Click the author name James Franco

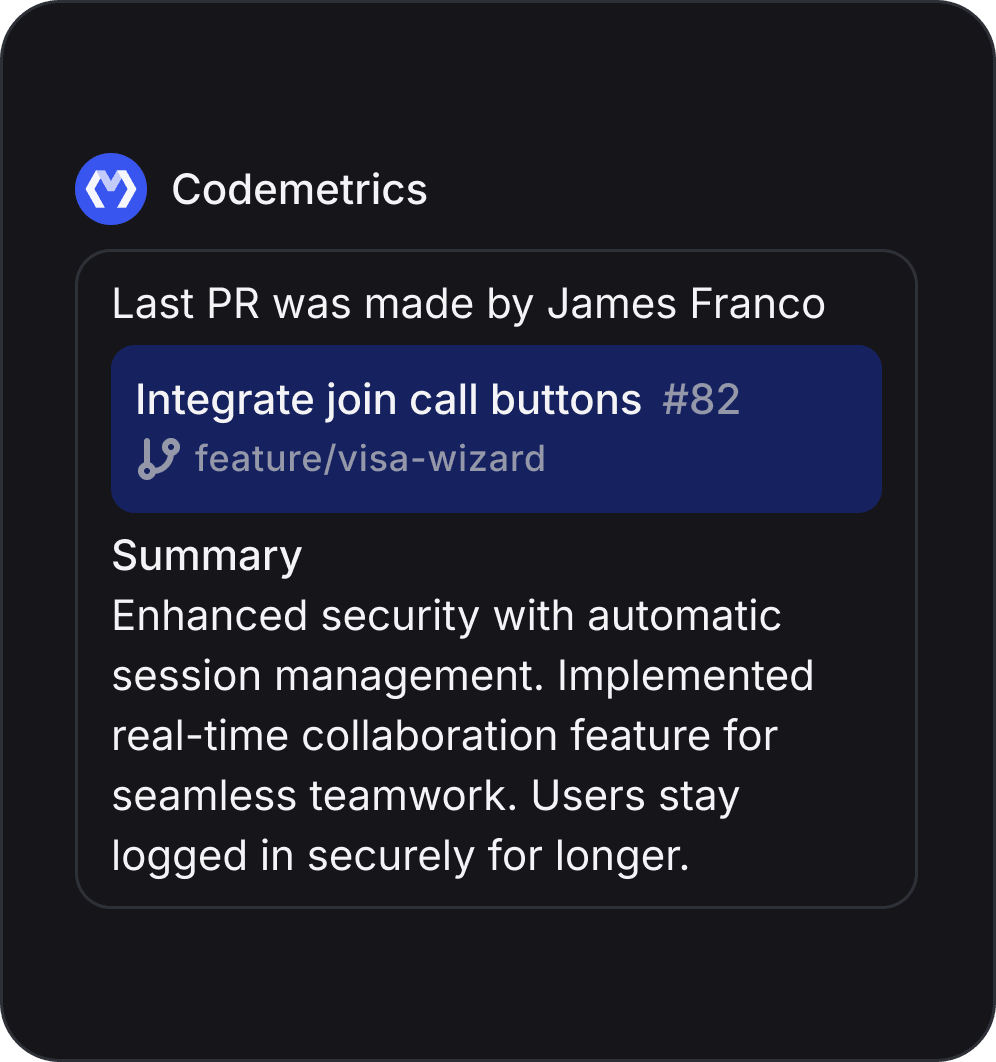tap(686, 304)
